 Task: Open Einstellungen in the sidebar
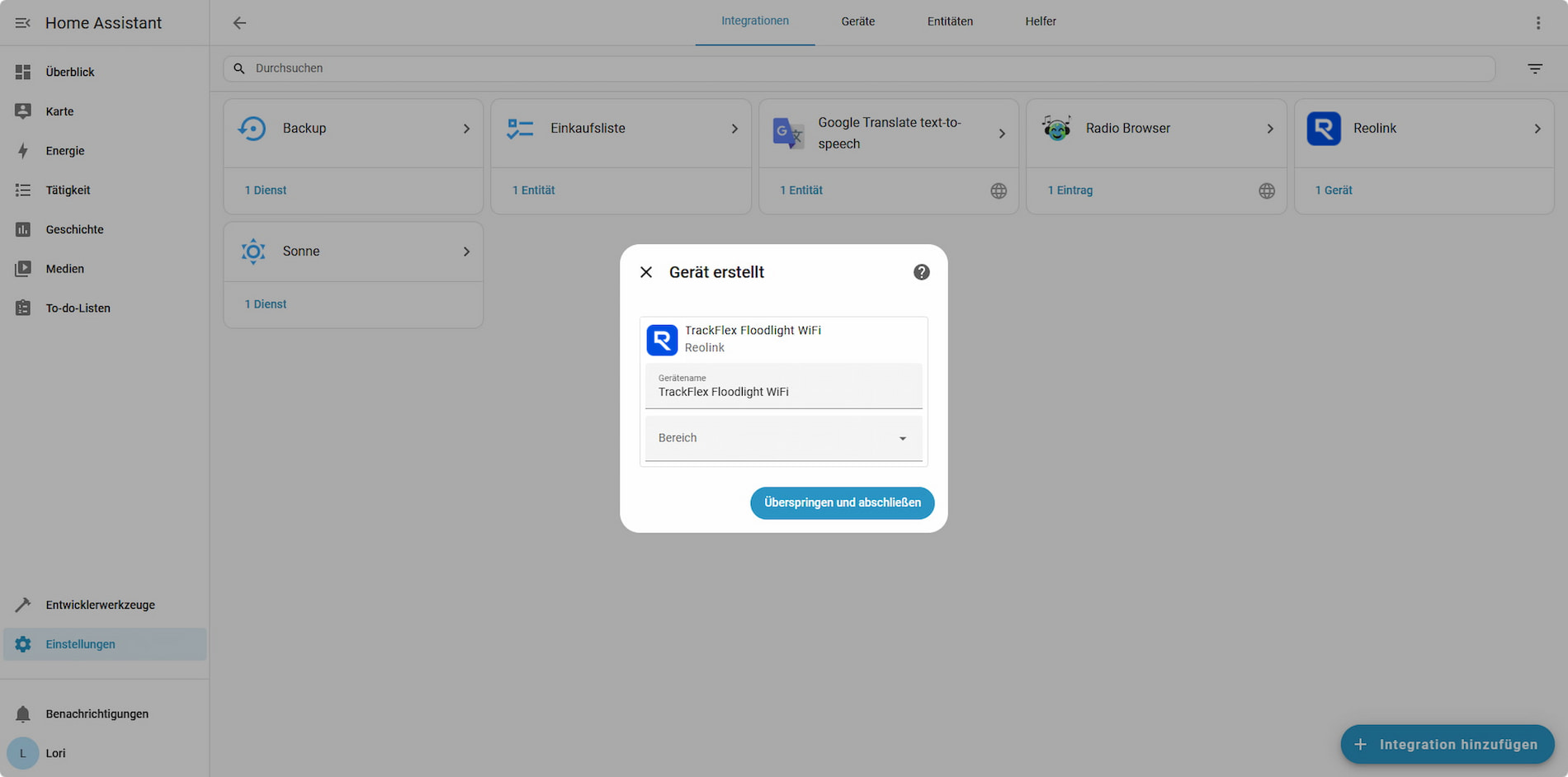click(105, 644)
